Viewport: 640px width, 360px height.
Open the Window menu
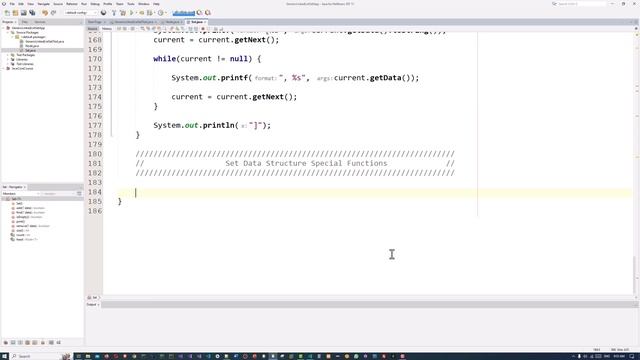coord(144,4)
